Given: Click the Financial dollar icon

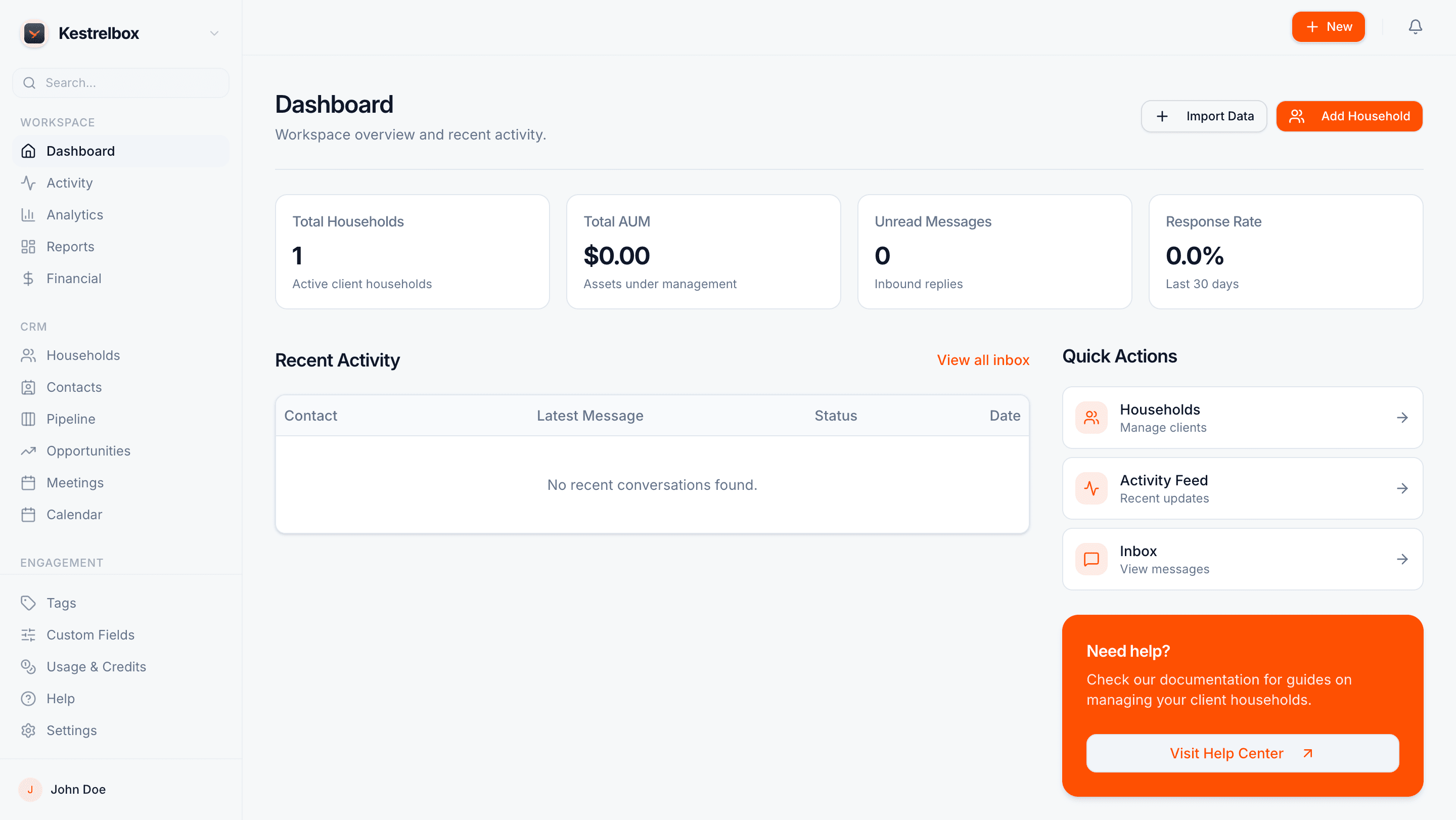Looking at the screenshot, I should [29, 278].
